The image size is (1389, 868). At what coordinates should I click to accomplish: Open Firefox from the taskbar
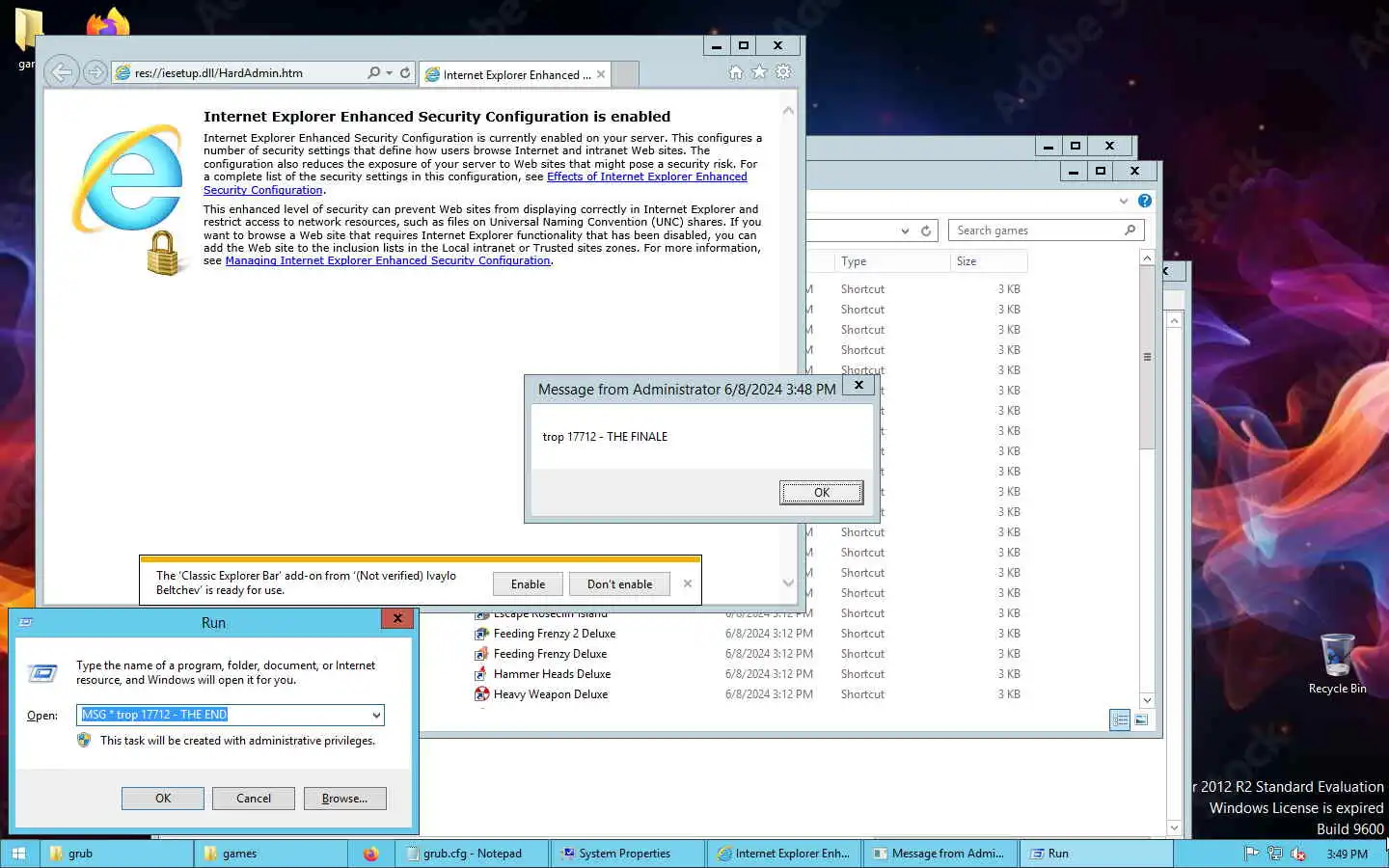[x=371, y=854]
